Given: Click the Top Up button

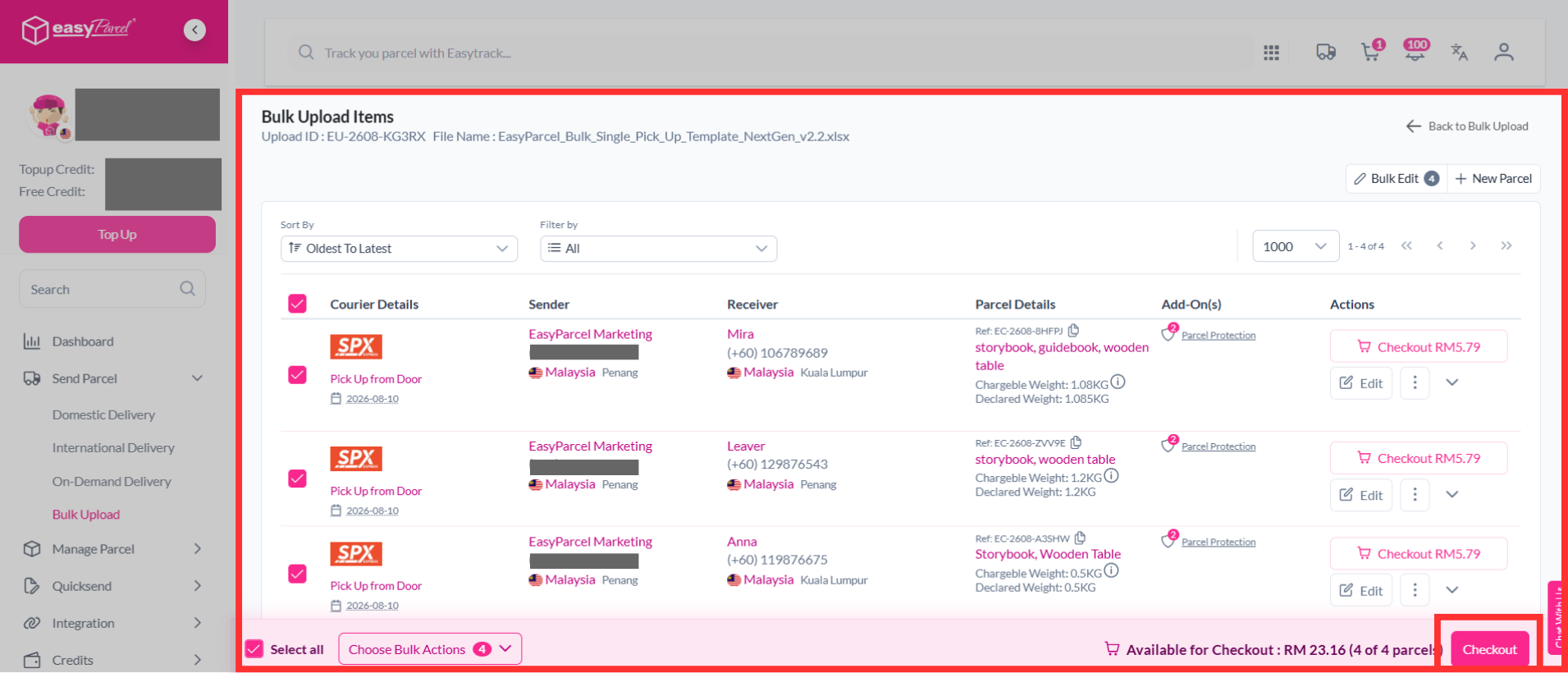Looking at the screenshot, I should pos(117,235).
